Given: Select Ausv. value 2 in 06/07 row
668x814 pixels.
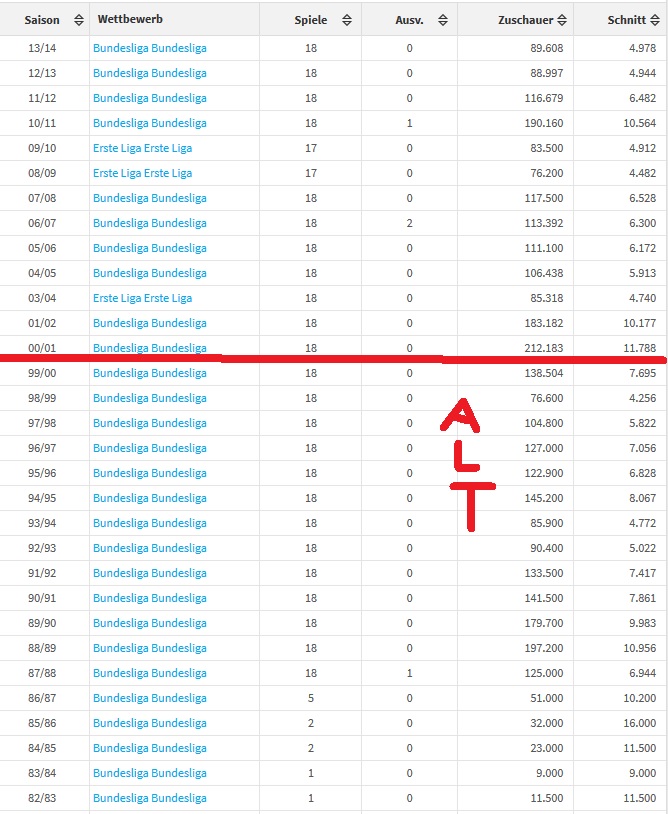Looking at the screenshot, I should [x=410, y=223].
